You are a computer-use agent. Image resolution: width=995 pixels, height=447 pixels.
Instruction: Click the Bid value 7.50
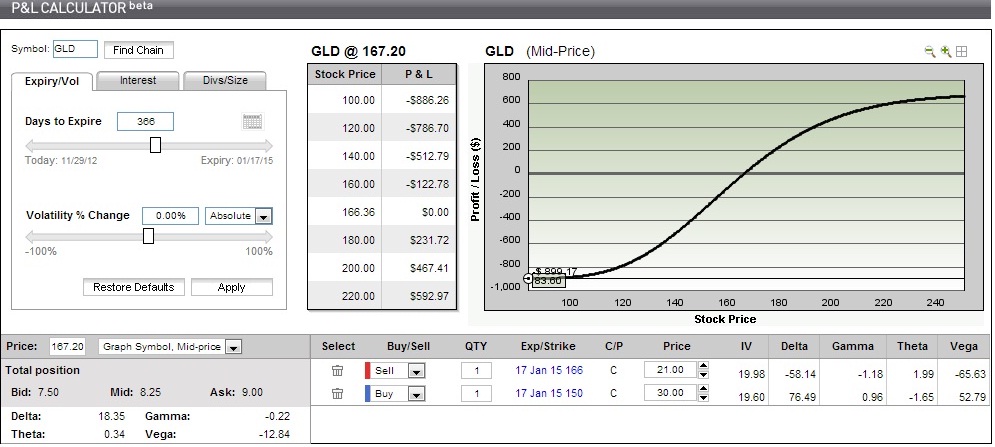point(48,392)
